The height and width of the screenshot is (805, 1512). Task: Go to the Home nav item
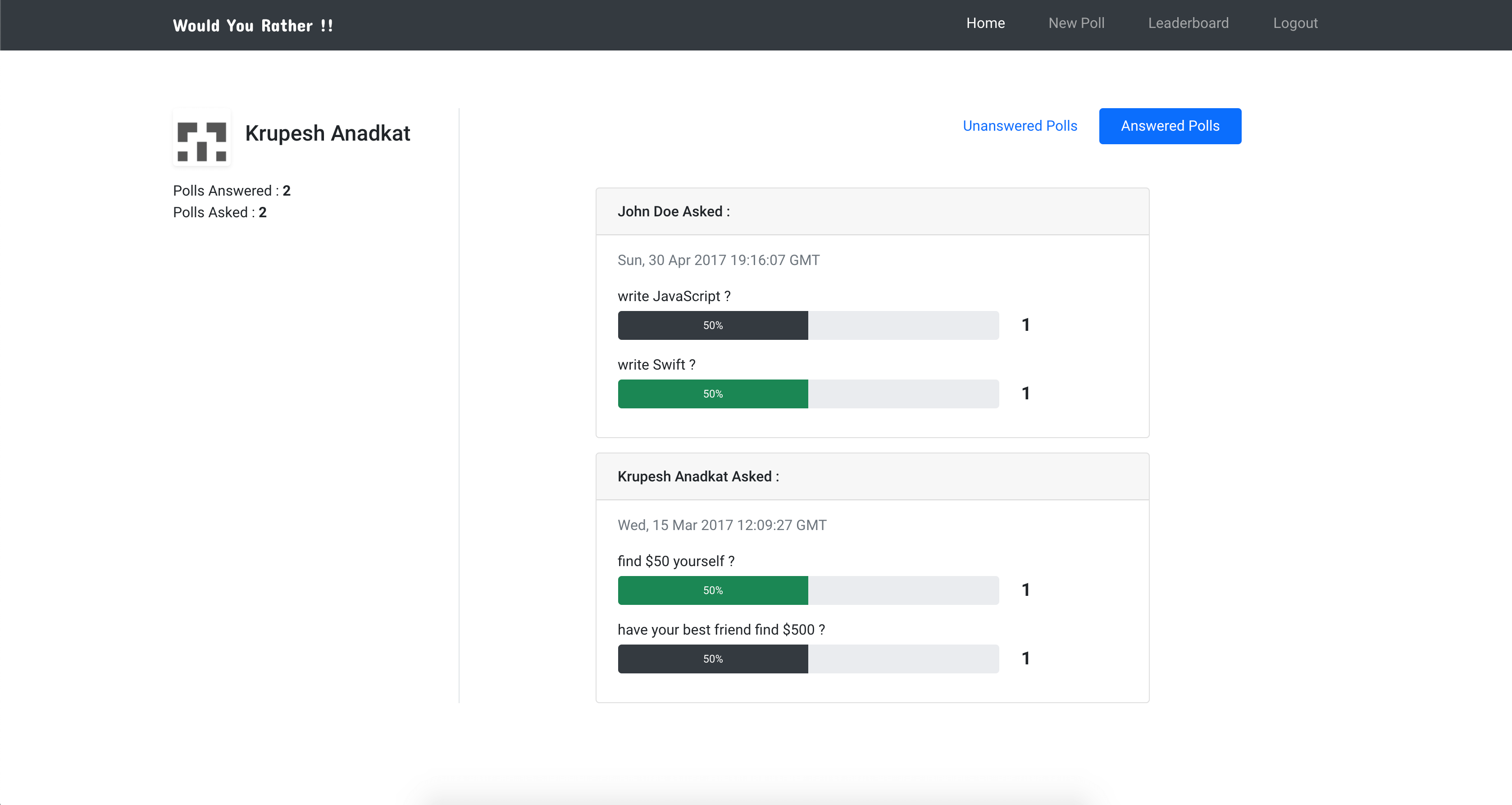pos(985,23)
